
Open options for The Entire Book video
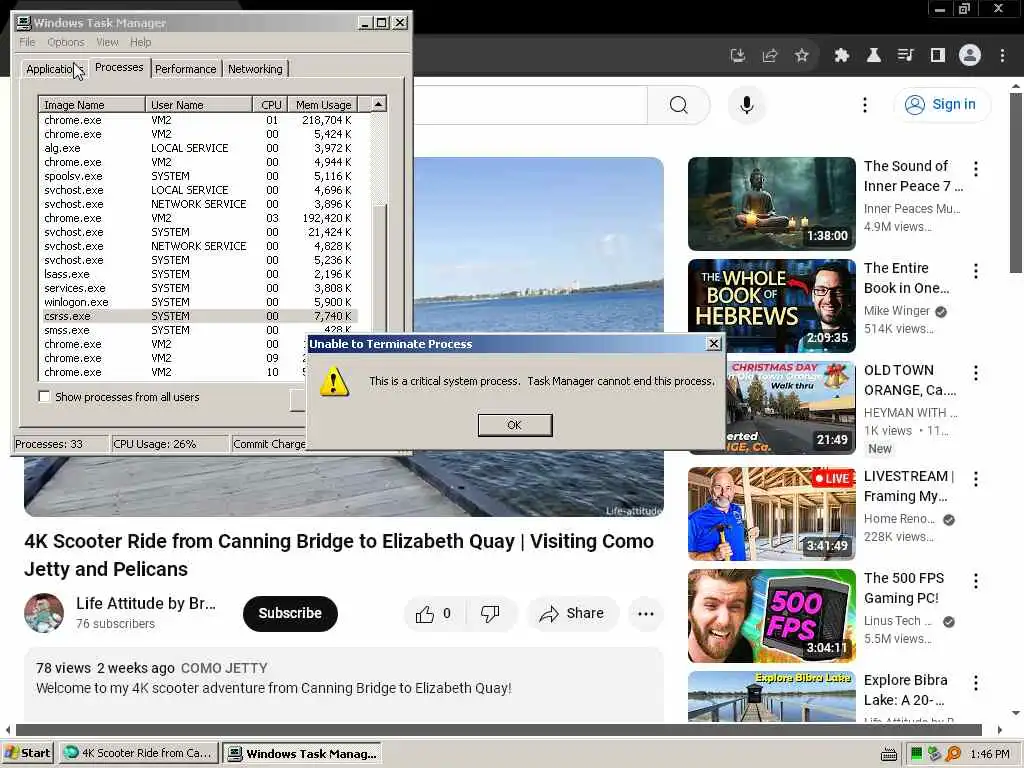pyautogui.click(x=976, y=271)
